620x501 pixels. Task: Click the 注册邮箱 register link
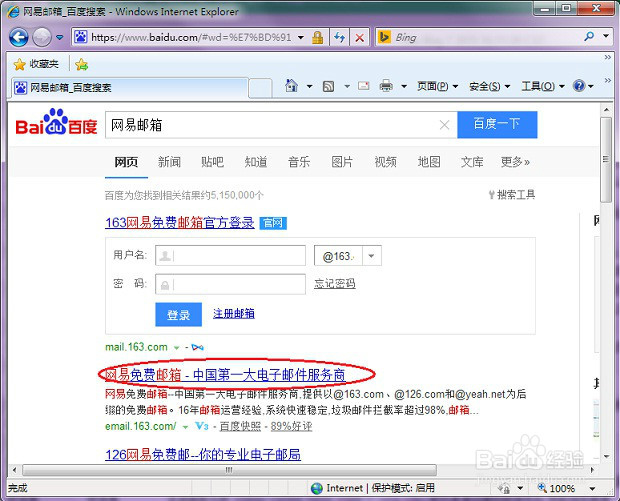point(234,314)
